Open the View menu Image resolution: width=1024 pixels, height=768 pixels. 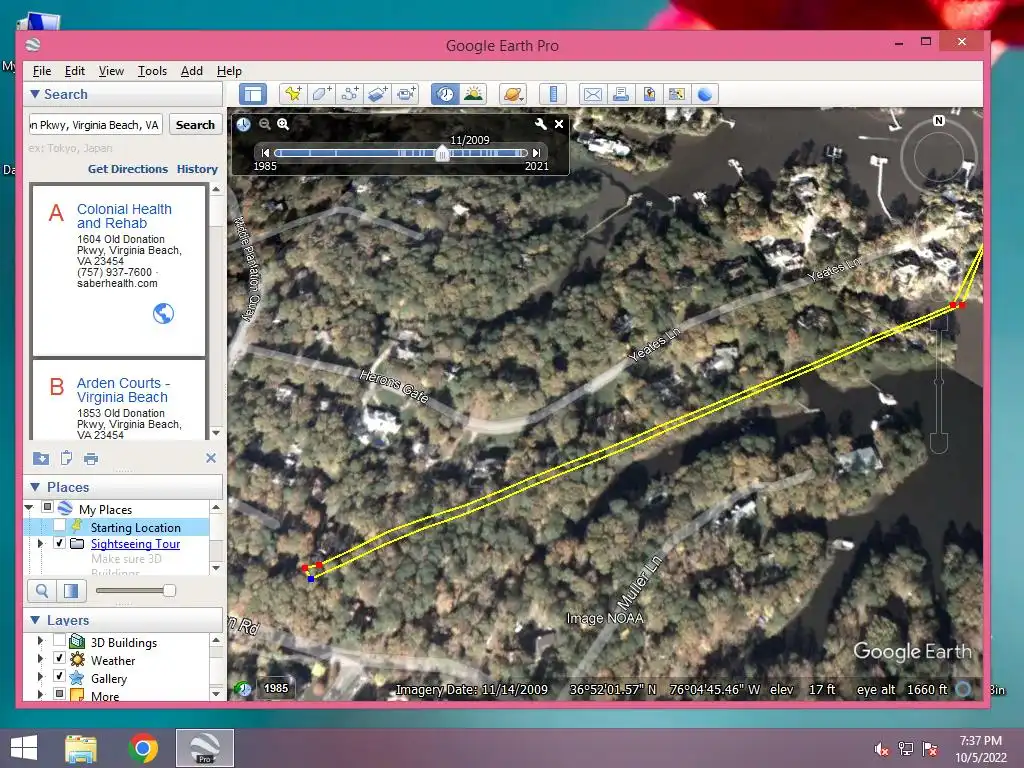click(x=111, y=71)
